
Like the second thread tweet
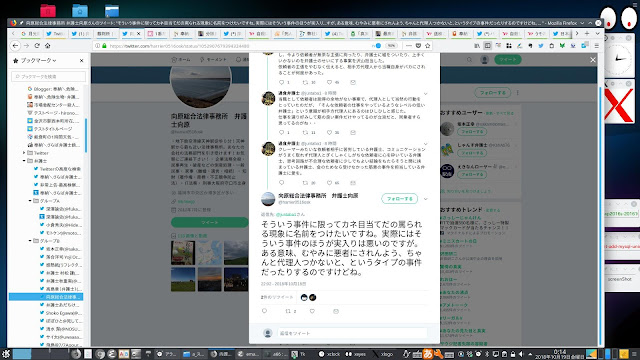(x=329, y=133)
